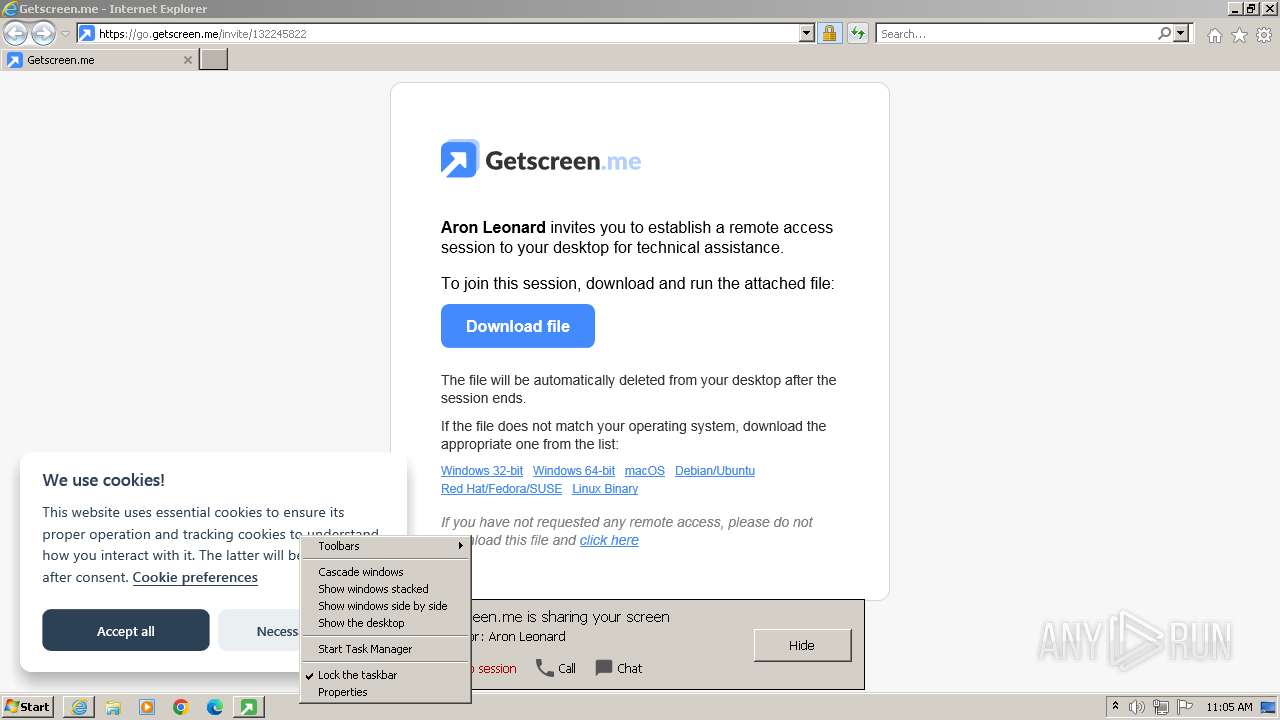This screenshot has width=1280, height=720.
Task: Open Internet Explorer from the taskbar
Action: [x=79, y=707]
